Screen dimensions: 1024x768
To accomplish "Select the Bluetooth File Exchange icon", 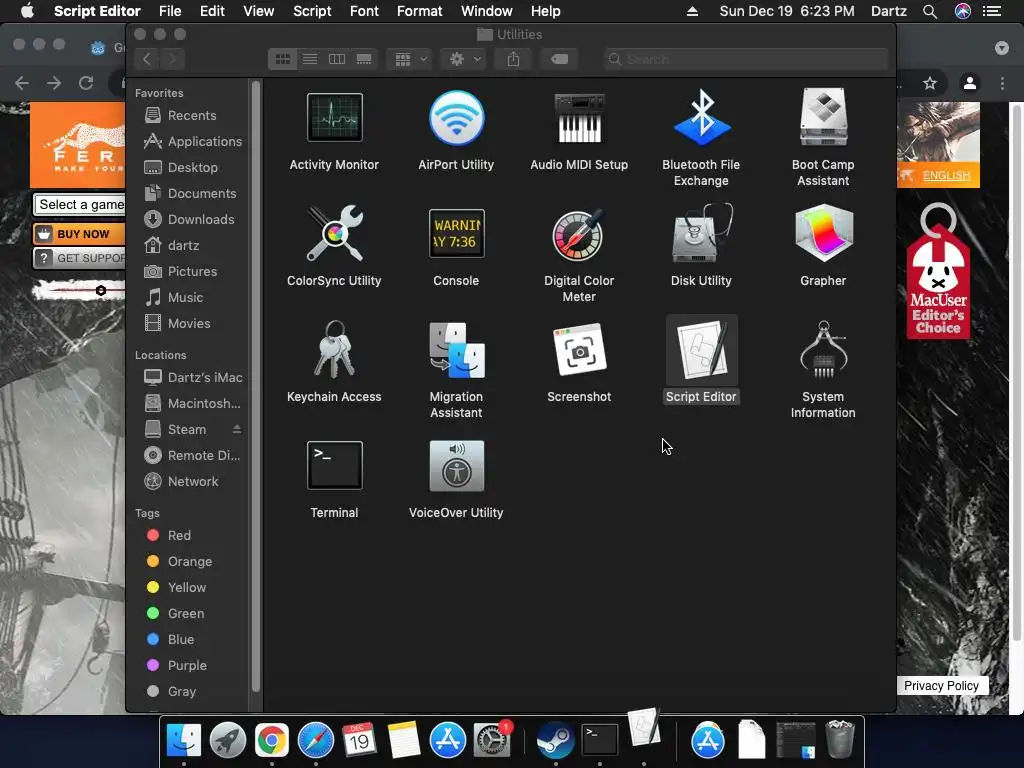I will (x=701, y=118).
